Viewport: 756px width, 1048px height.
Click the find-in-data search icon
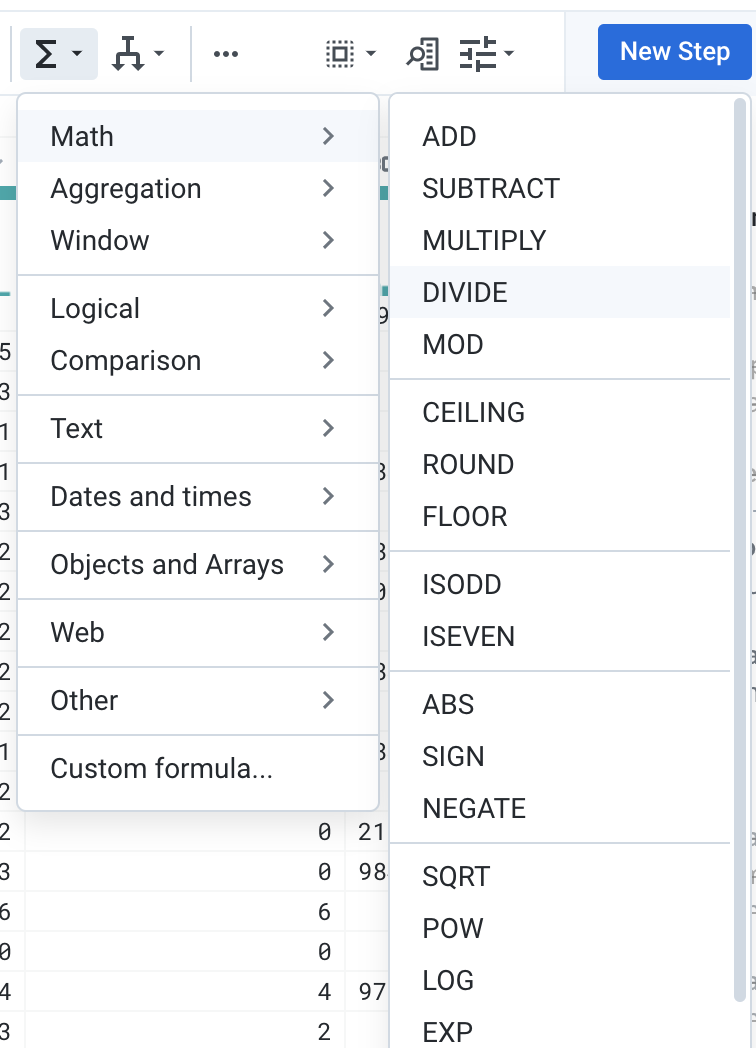point(421,52)
